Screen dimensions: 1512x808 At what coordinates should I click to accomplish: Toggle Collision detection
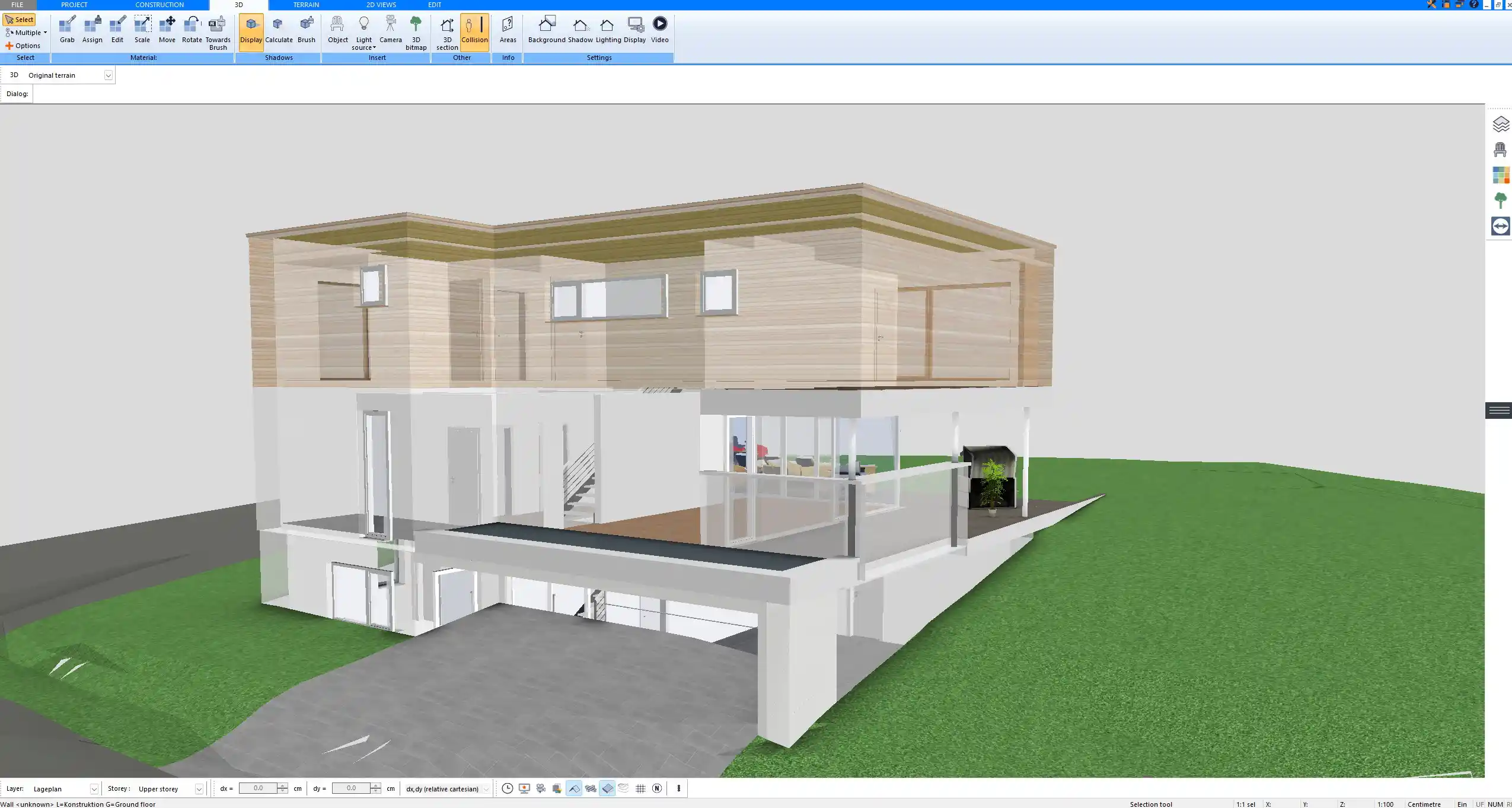coord(474,32)
